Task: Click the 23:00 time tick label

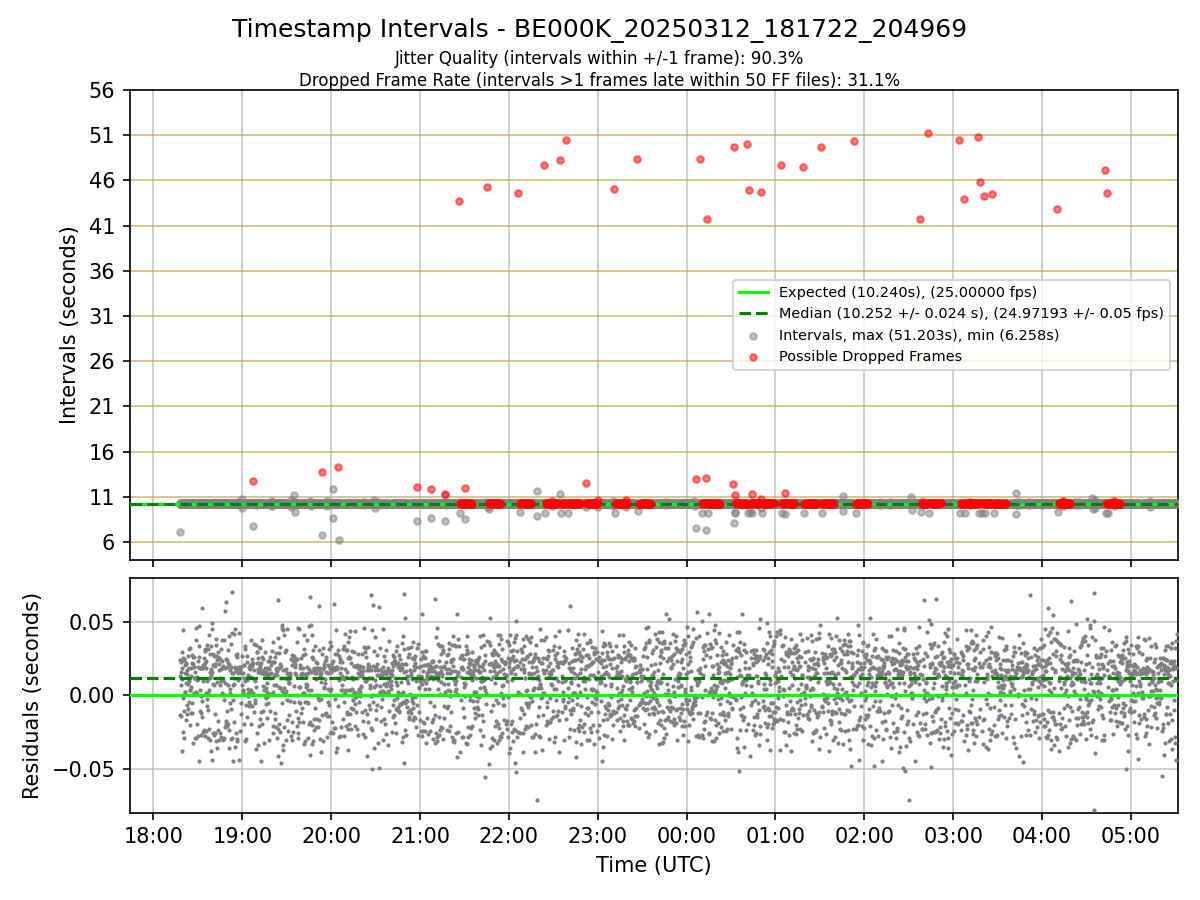Action: click(598, 835)
